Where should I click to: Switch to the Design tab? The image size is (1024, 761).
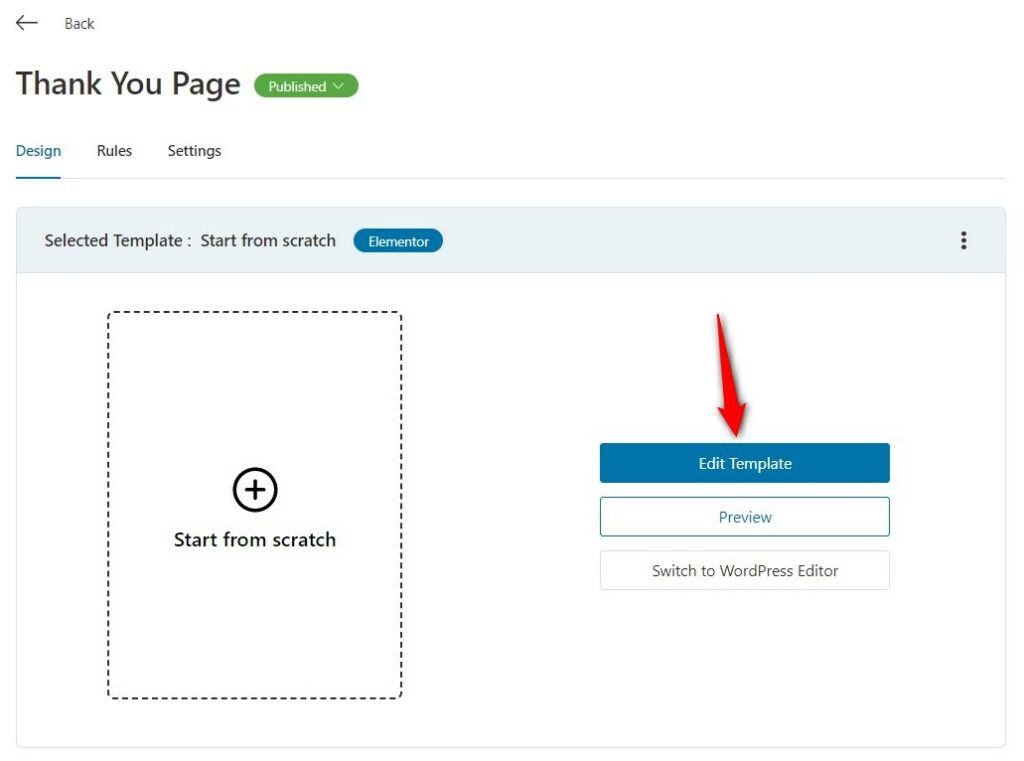tap(39, 151)
